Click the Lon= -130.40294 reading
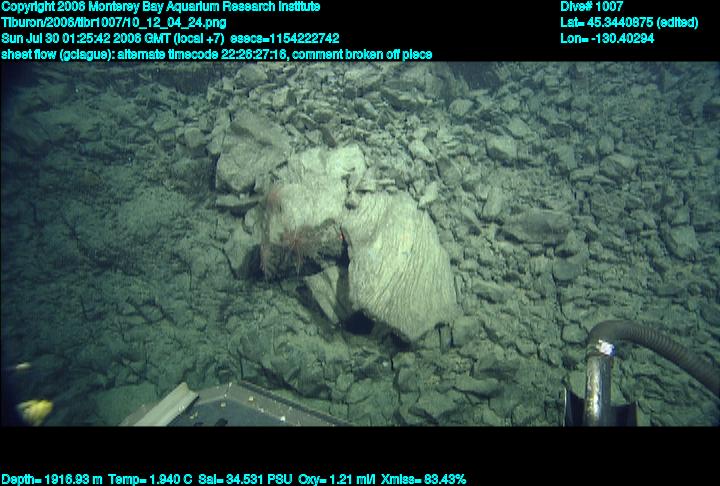 (x=607, y=38)
